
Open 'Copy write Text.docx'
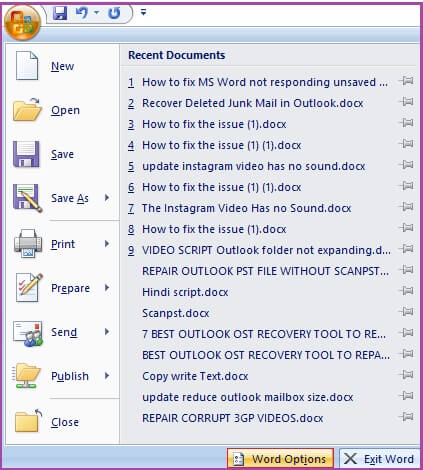(x=195, y=376)
